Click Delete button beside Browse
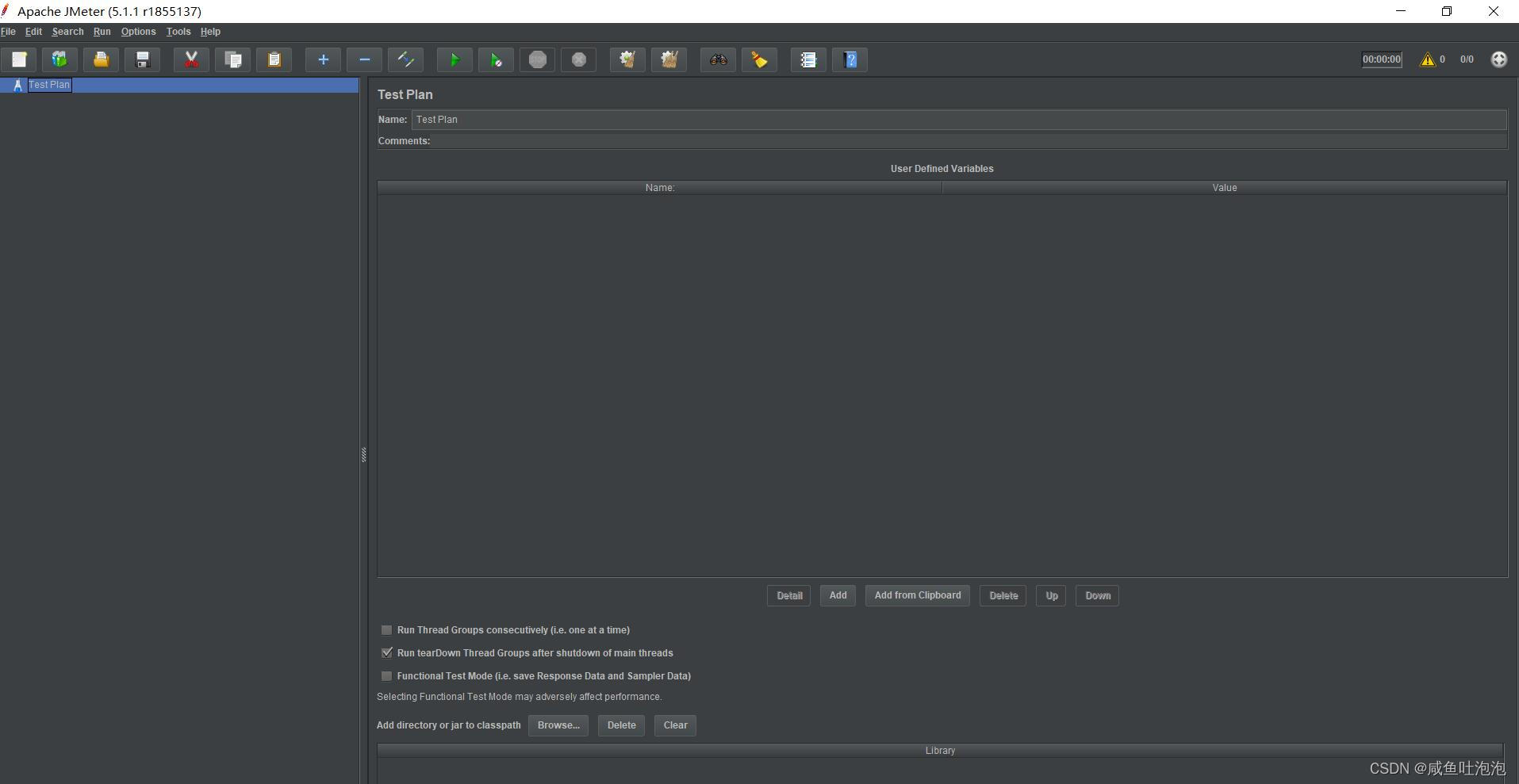Screen dimensions: 1519x784 coord(621,725)
